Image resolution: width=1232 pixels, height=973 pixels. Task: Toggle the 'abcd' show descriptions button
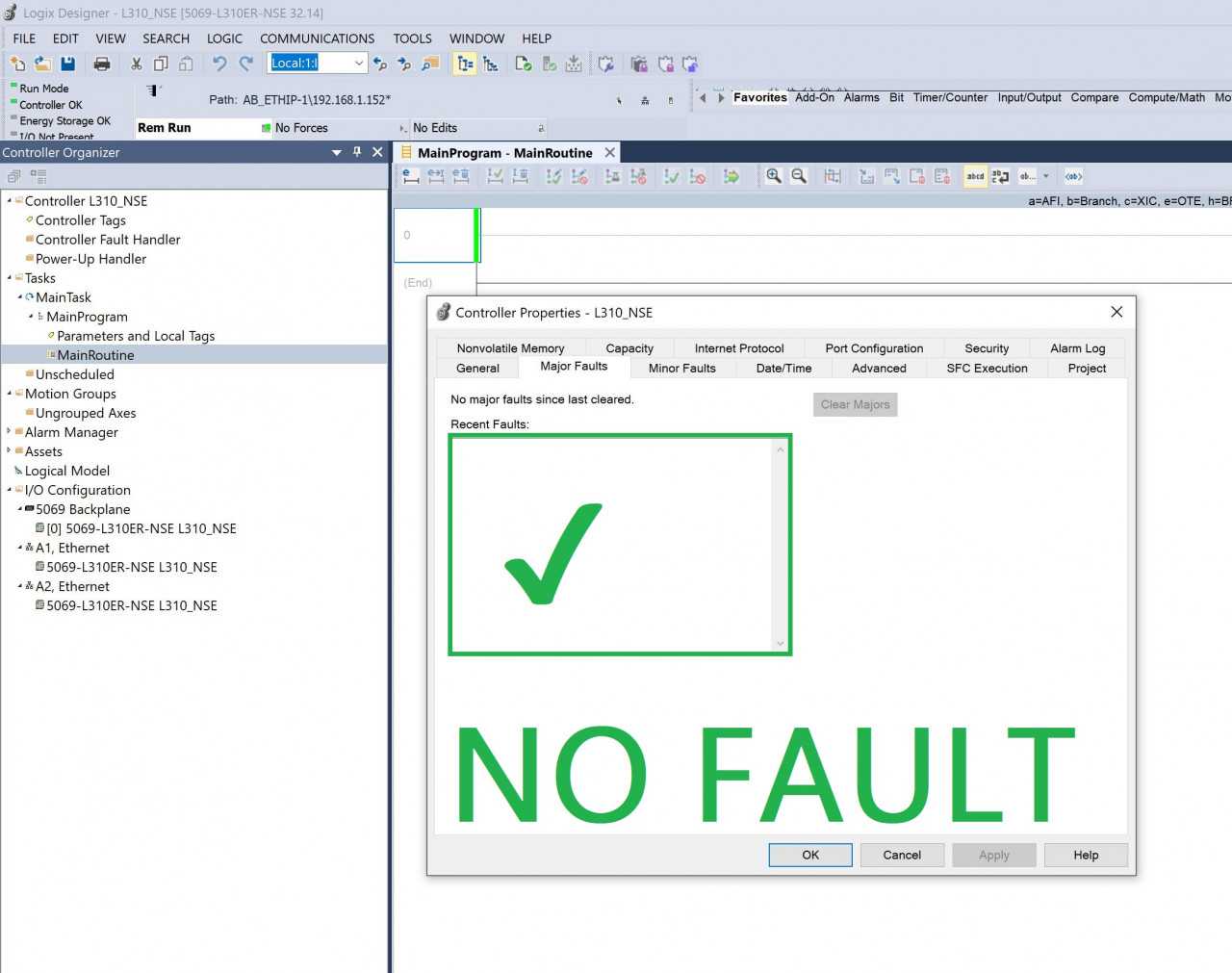(975, 176)
